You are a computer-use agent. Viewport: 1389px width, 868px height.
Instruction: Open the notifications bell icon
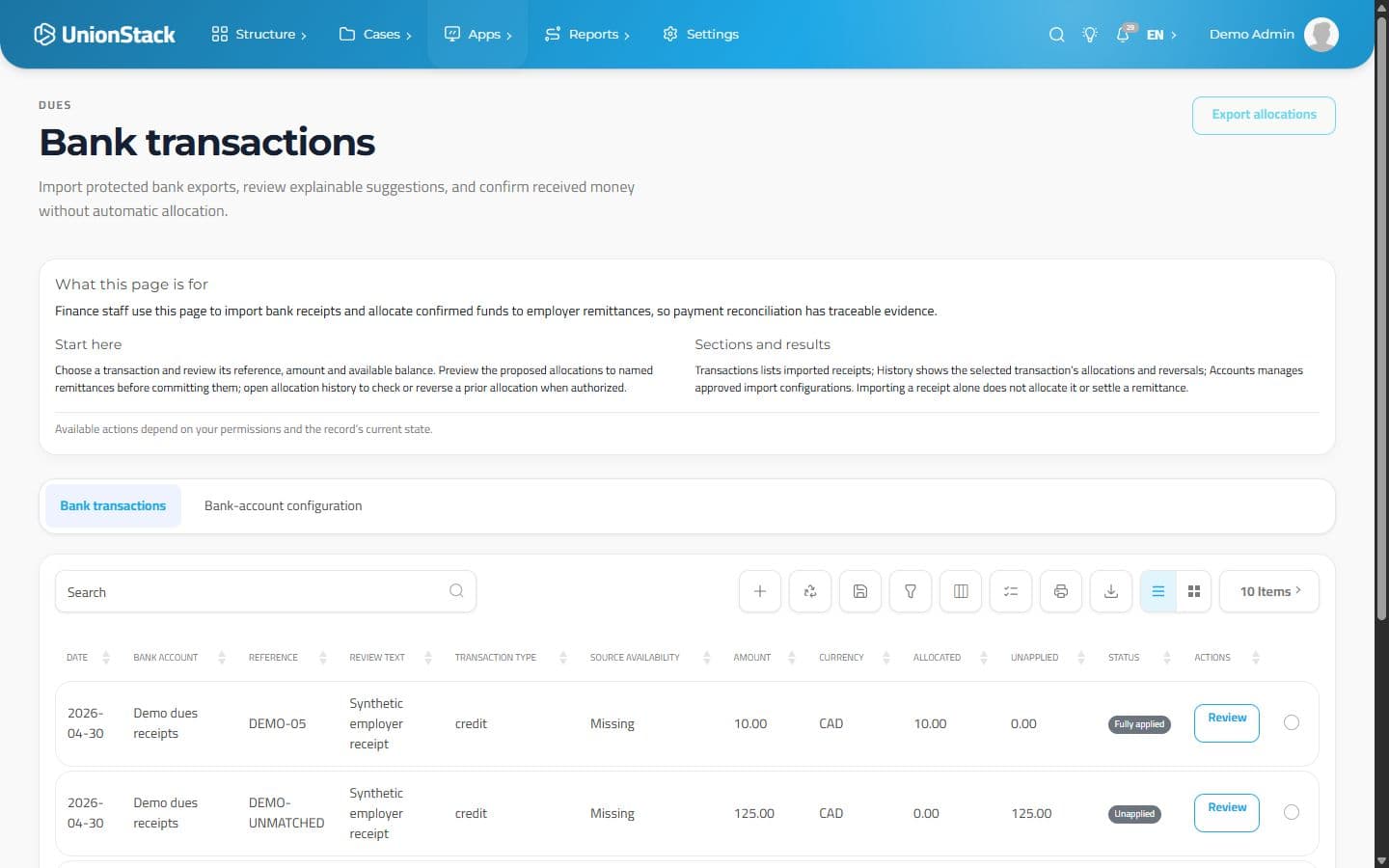tap(1123, 34)
